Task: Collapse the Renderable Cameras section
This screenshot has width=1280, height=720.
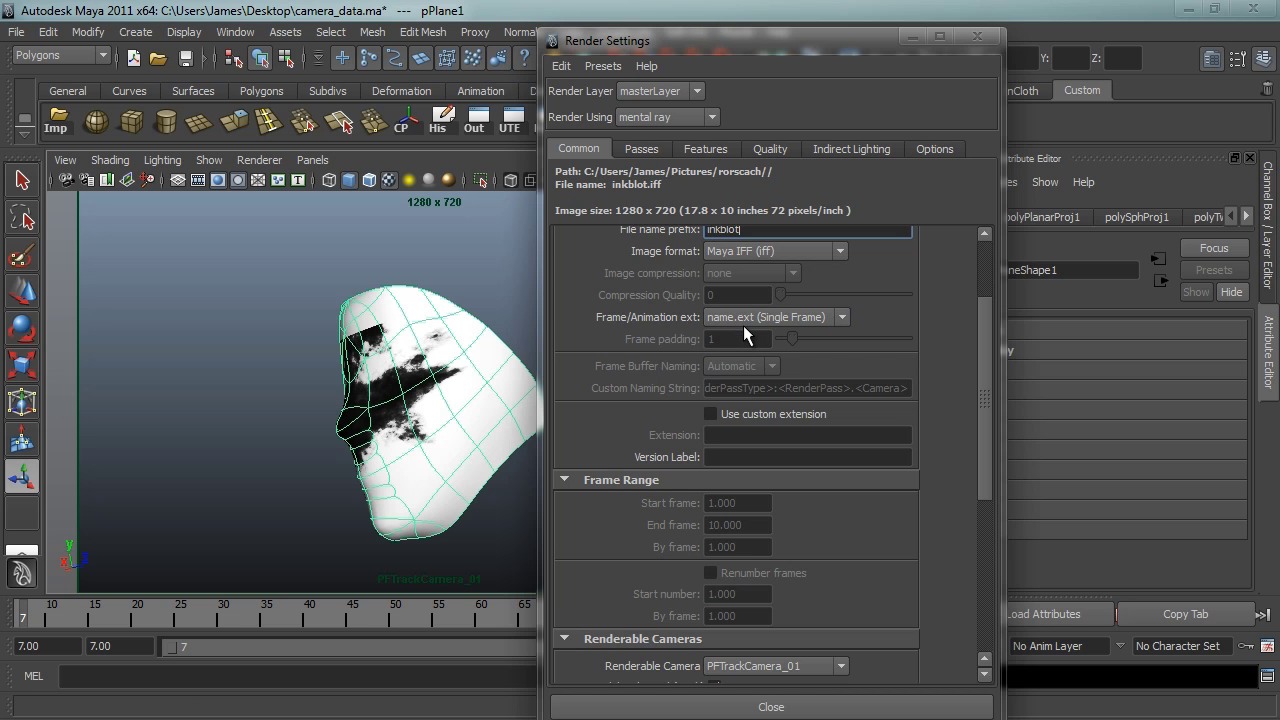Action: point(564,639)
